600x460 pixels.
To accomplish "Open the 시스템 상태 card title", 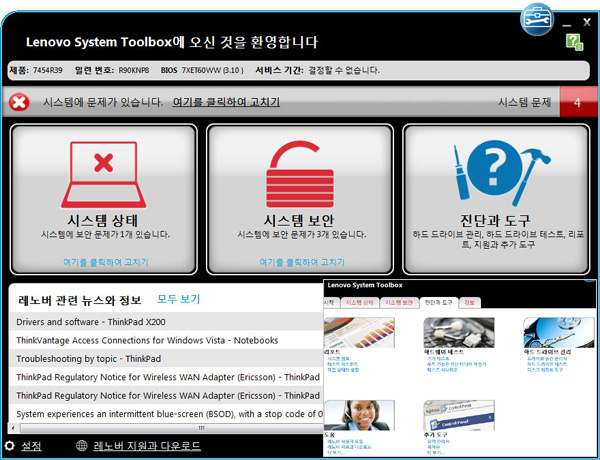I will pyautogui.click(x=103, y=220).
